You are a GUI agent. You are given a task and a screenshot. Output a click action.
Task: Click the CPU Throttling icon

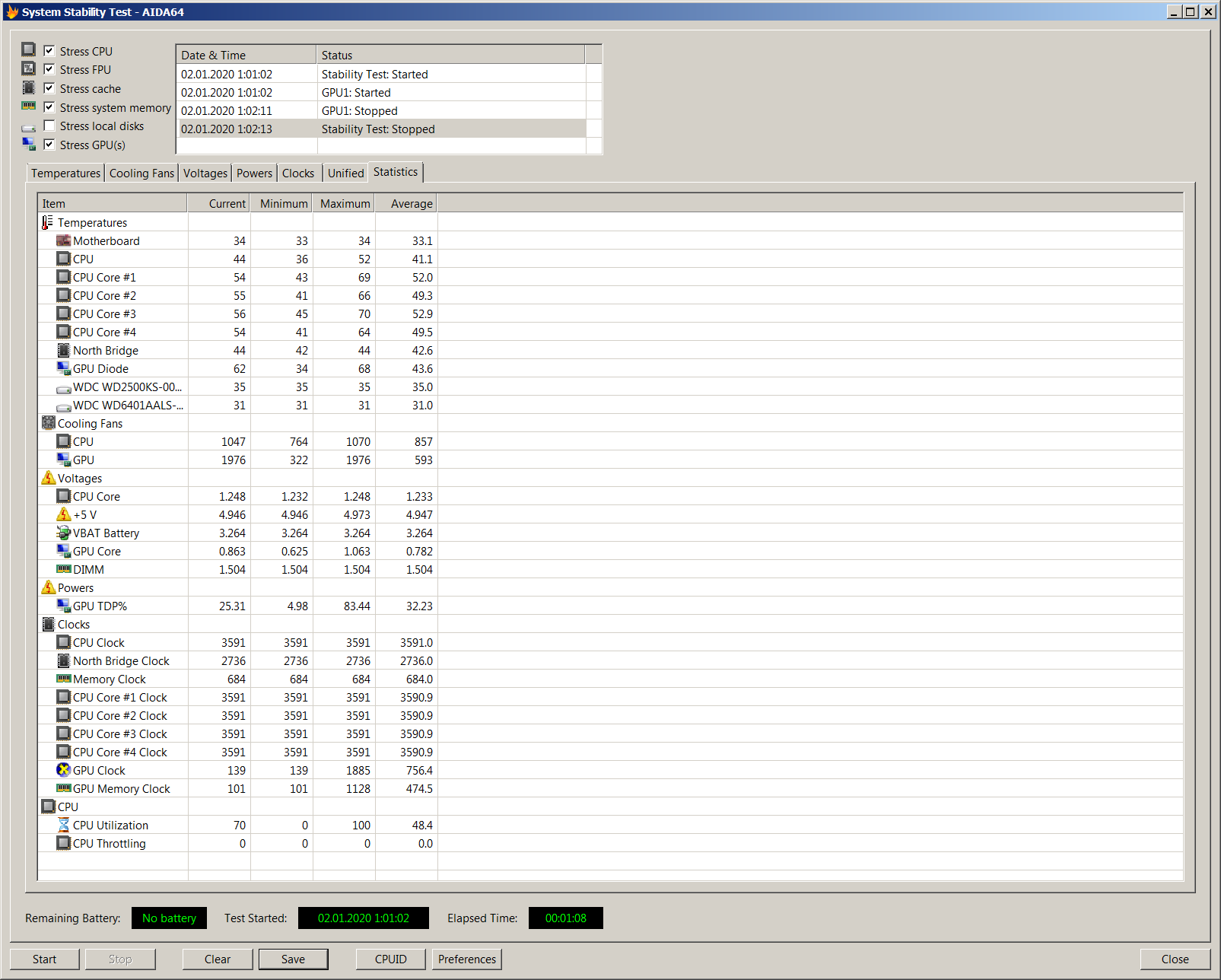64,843
